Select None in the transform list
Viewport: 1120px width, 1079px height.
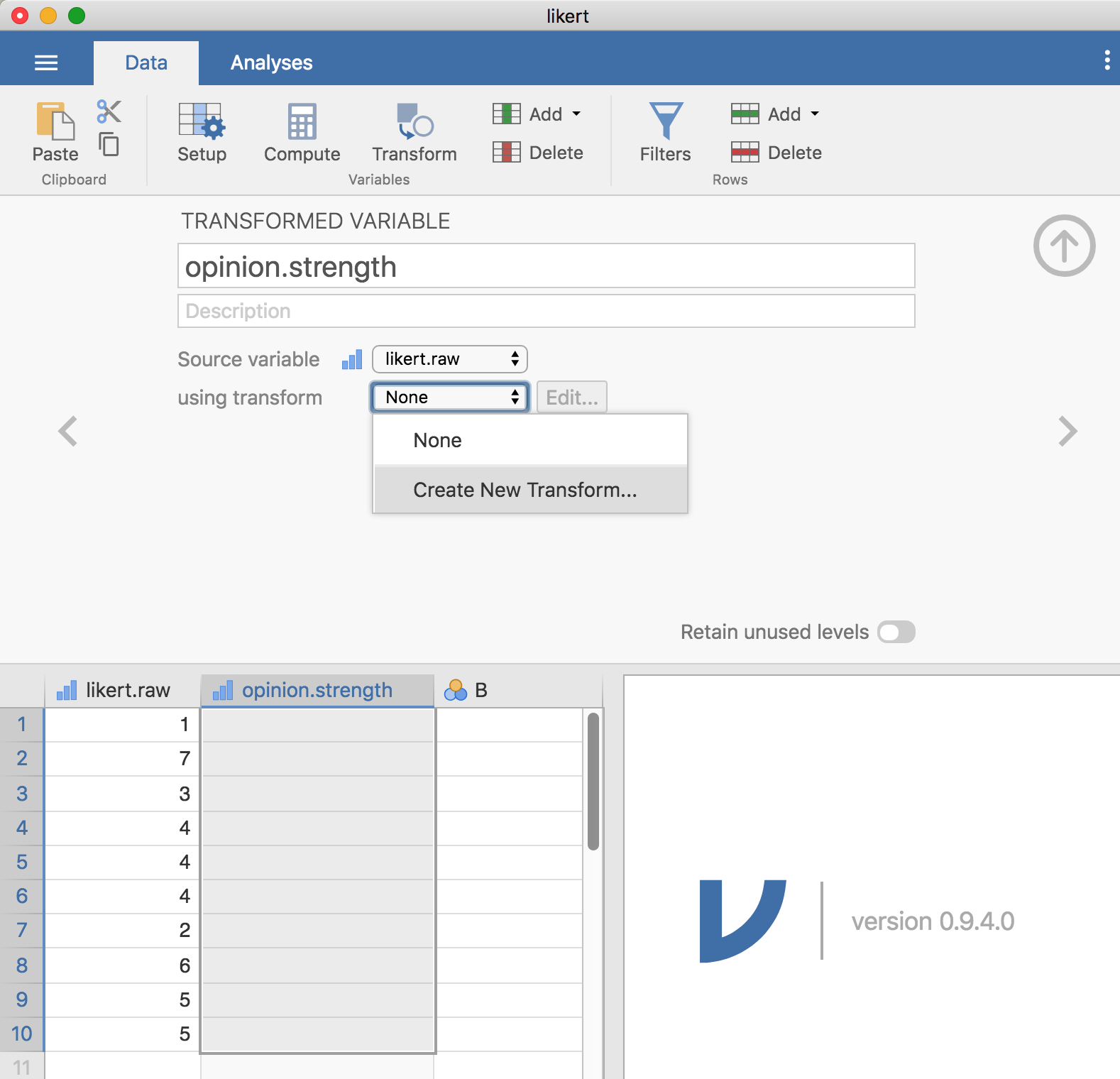pos(530,440)
